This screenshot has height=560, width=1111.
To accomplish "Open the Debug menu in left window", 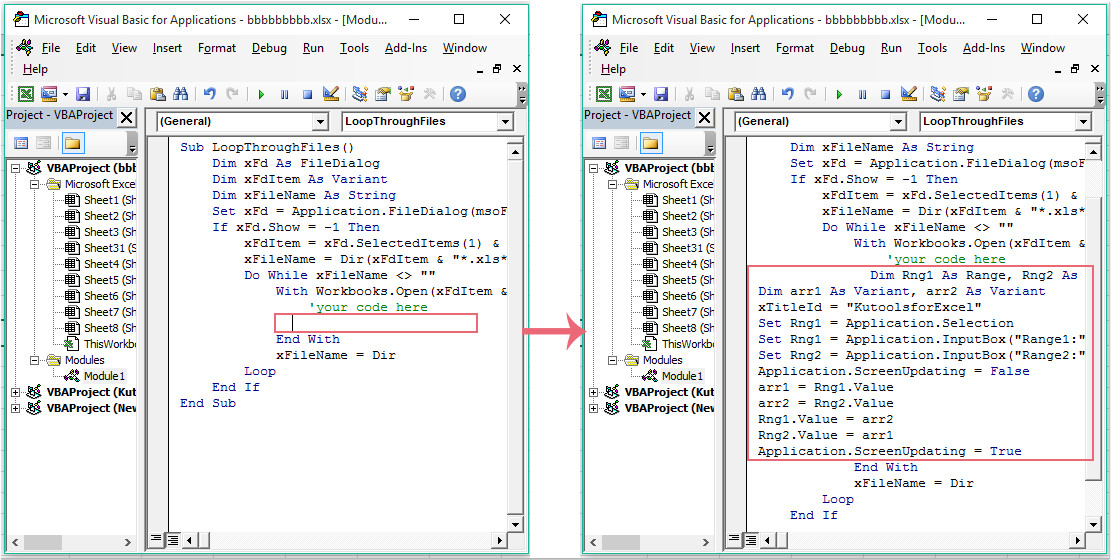I will (269, 48).
